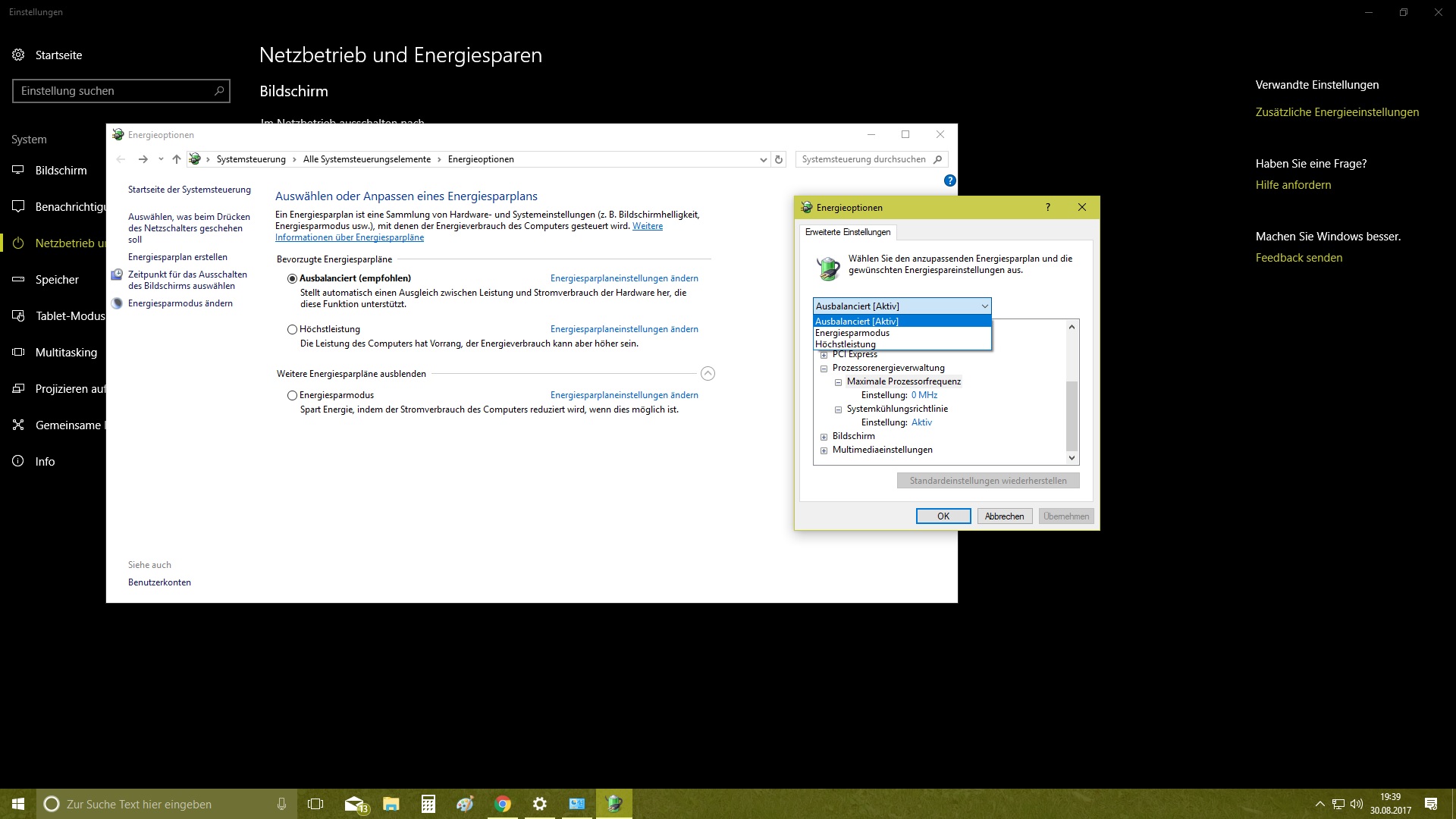Navigate up one level with up arrow

(x=177, y=159)
